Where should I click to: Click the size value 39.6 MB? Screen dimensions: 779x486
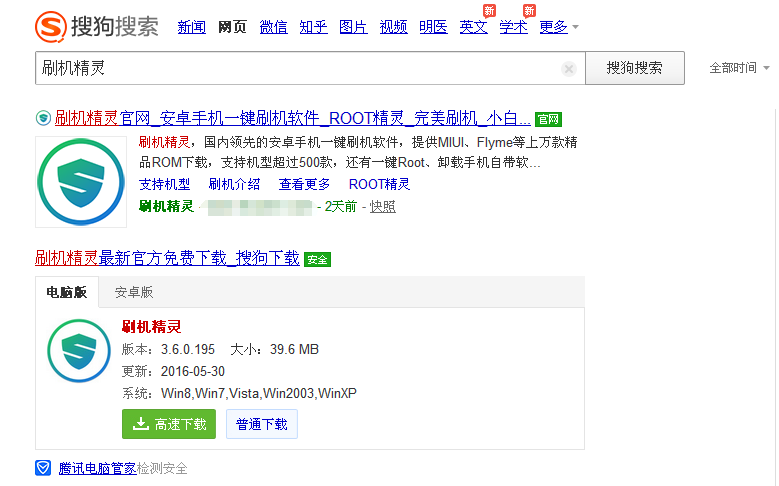point(294,349)
